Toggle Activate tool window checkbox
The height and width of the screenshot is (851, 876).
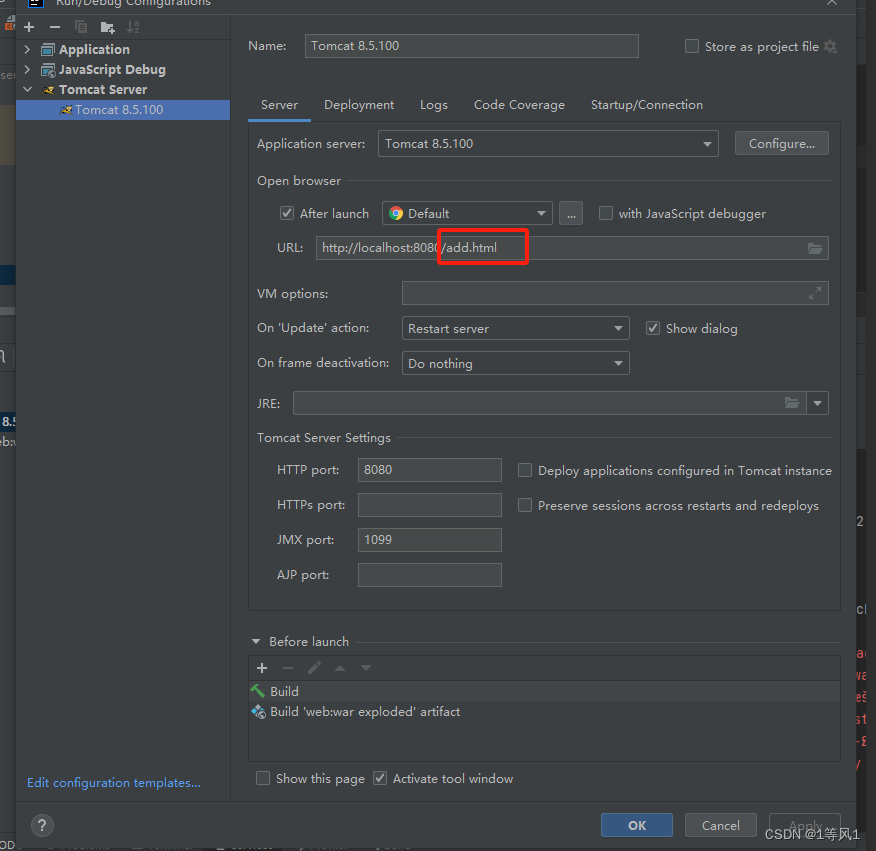pyautogui.click(x=380, y=778)
